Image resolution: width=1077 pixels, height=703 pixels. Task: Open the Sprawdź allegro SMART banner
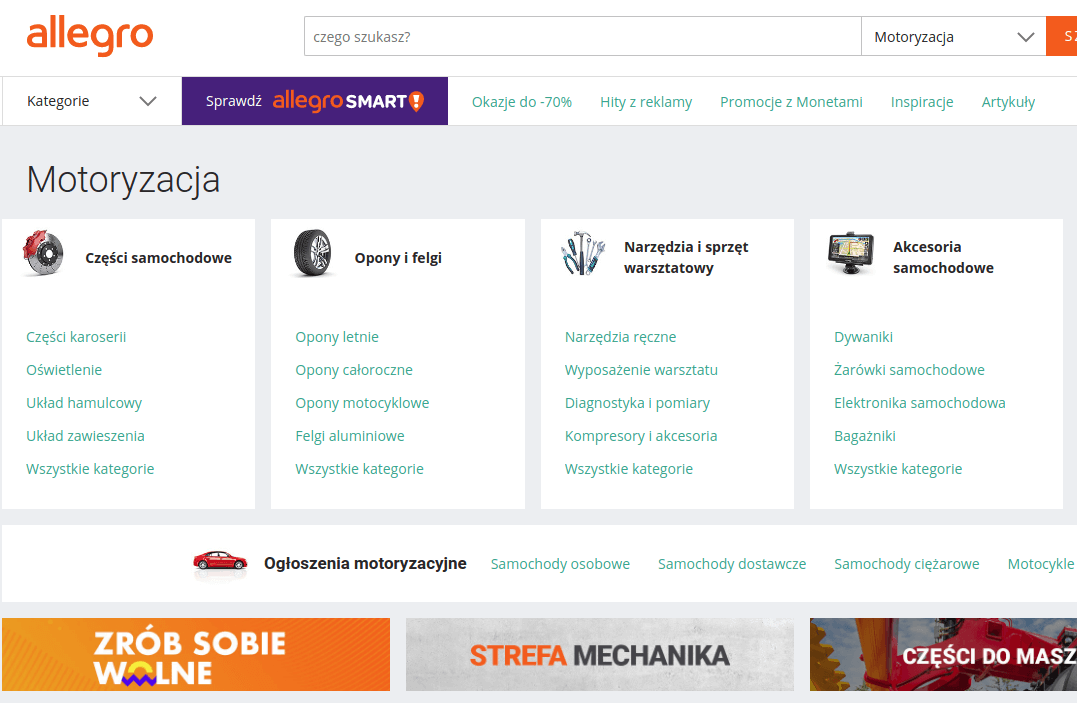pos(315,101)
